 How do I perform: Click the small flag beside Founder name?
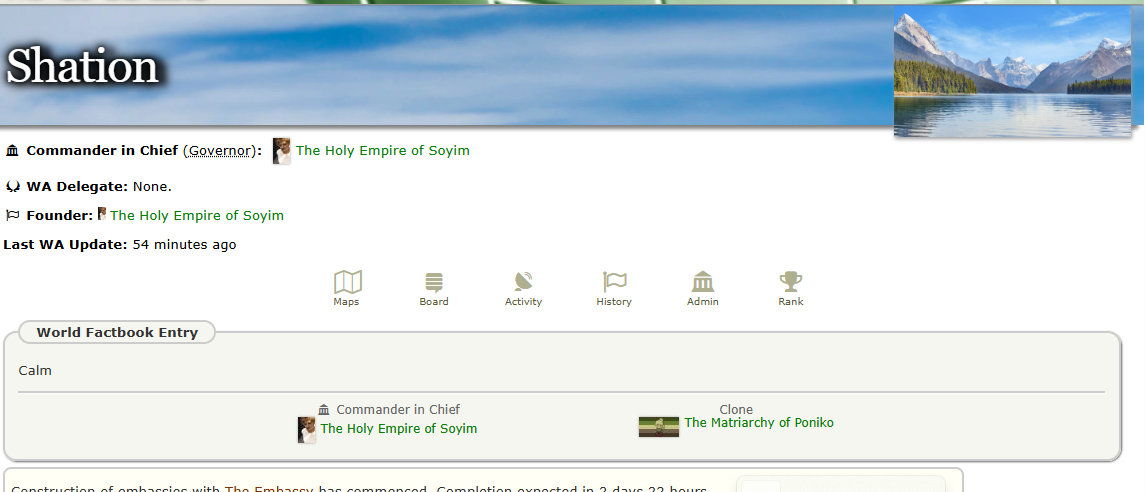click(x=102, y=214)
